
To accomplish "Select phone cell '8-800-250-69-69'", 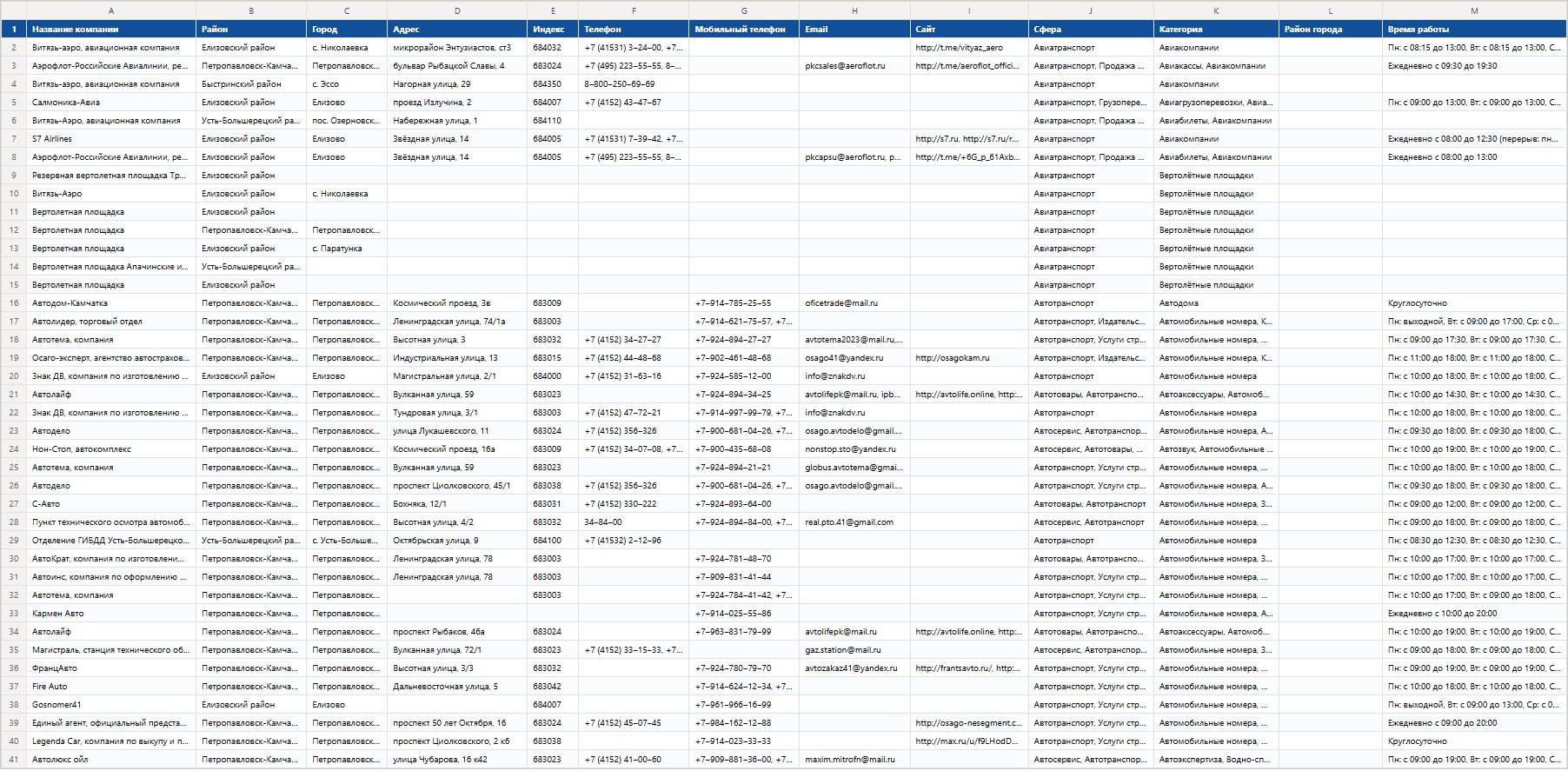I will pos(634,84).
